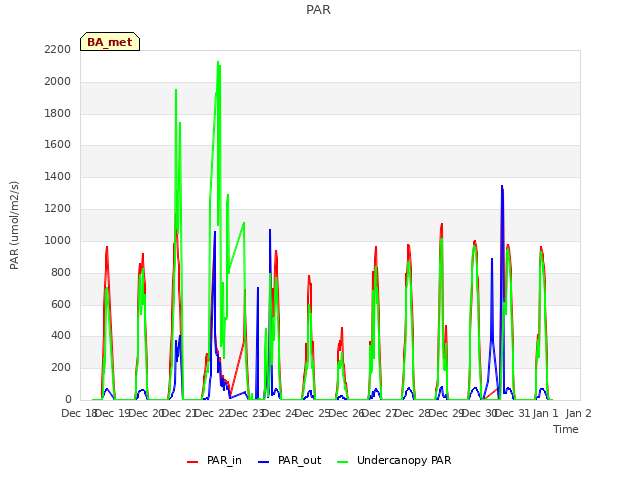Image resolution: width=640 pixels, height=480 pixels.
Task: Click the blue PAR_out spike near 1350
Action: pyautogui.click(x=502, y=187)
